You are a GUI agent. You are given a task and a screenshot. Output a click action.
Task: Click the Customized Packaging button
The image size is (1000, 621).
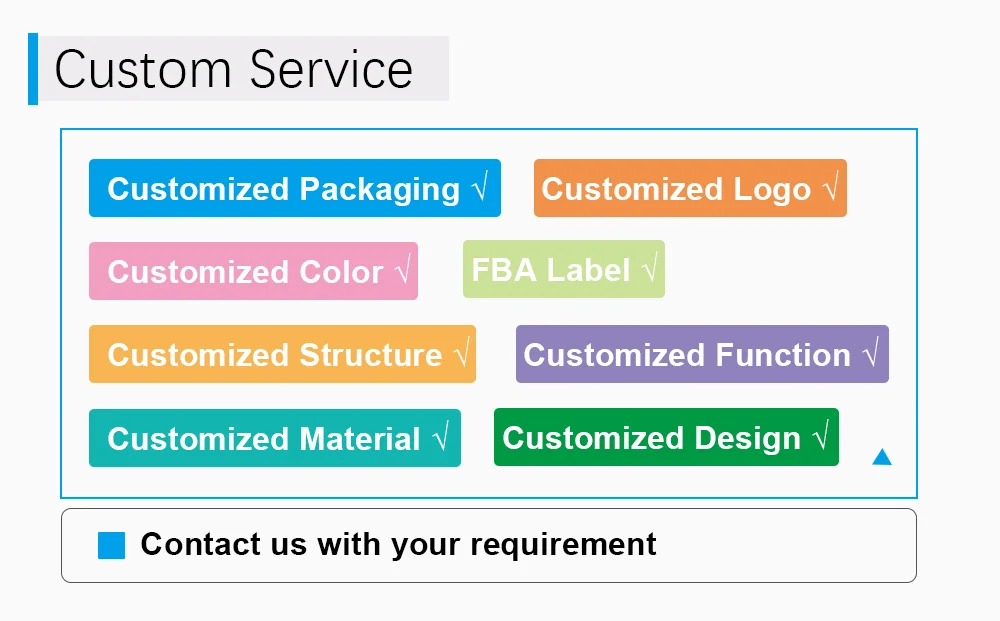pyautogui.click(x=294, y=188)
